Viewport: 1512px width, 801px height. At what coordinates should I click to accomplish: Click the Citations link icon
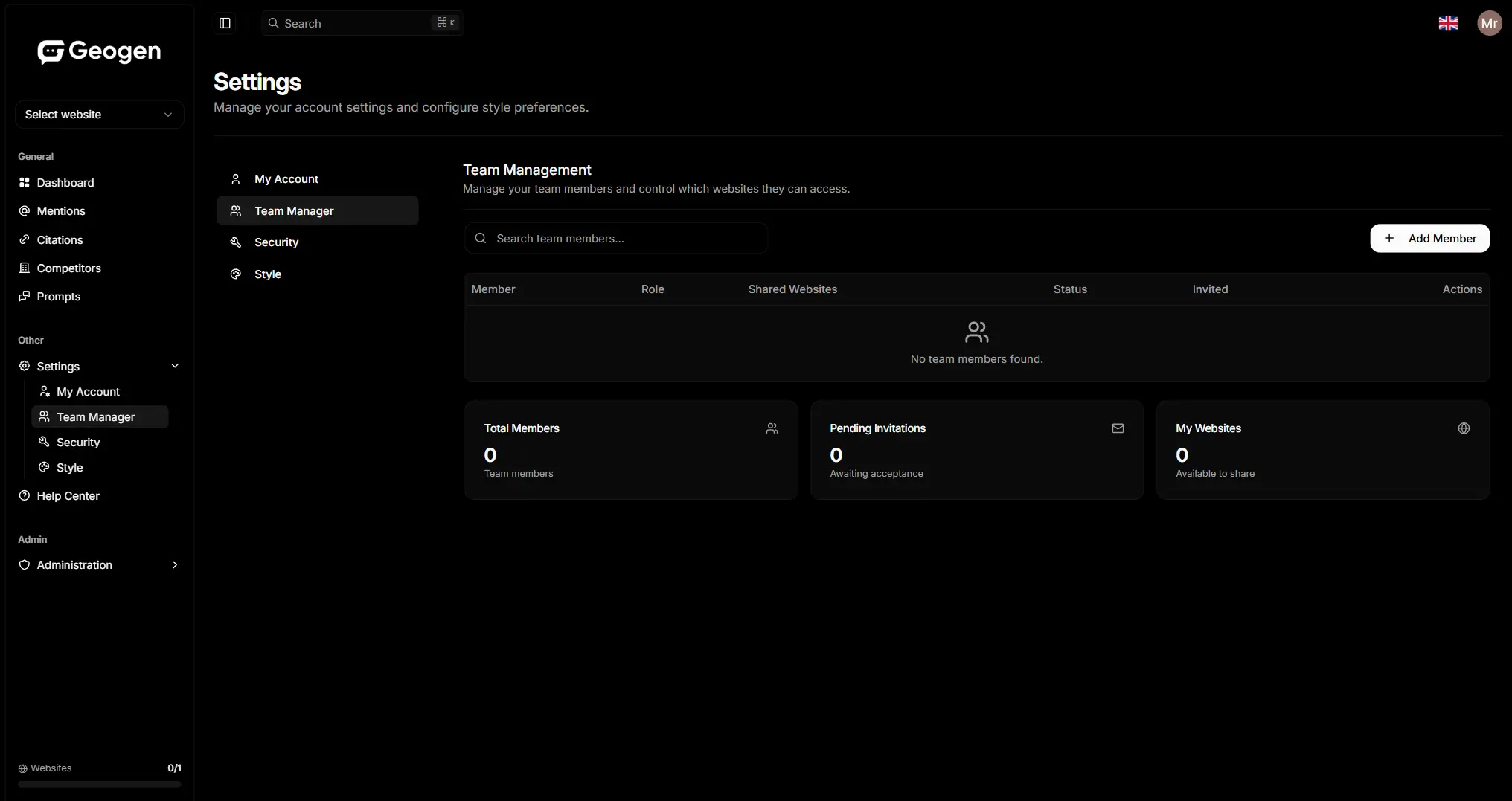tap(25, 239)
